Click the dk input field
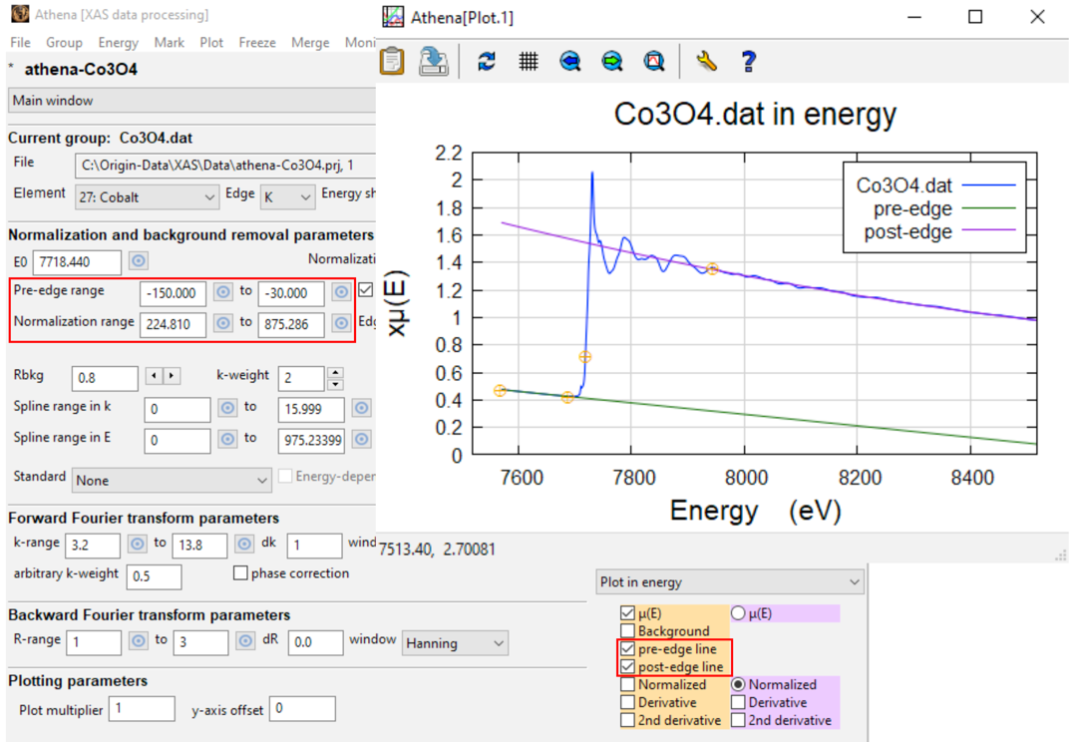This screenshot has height=742, width=1080. coord(314,545)
